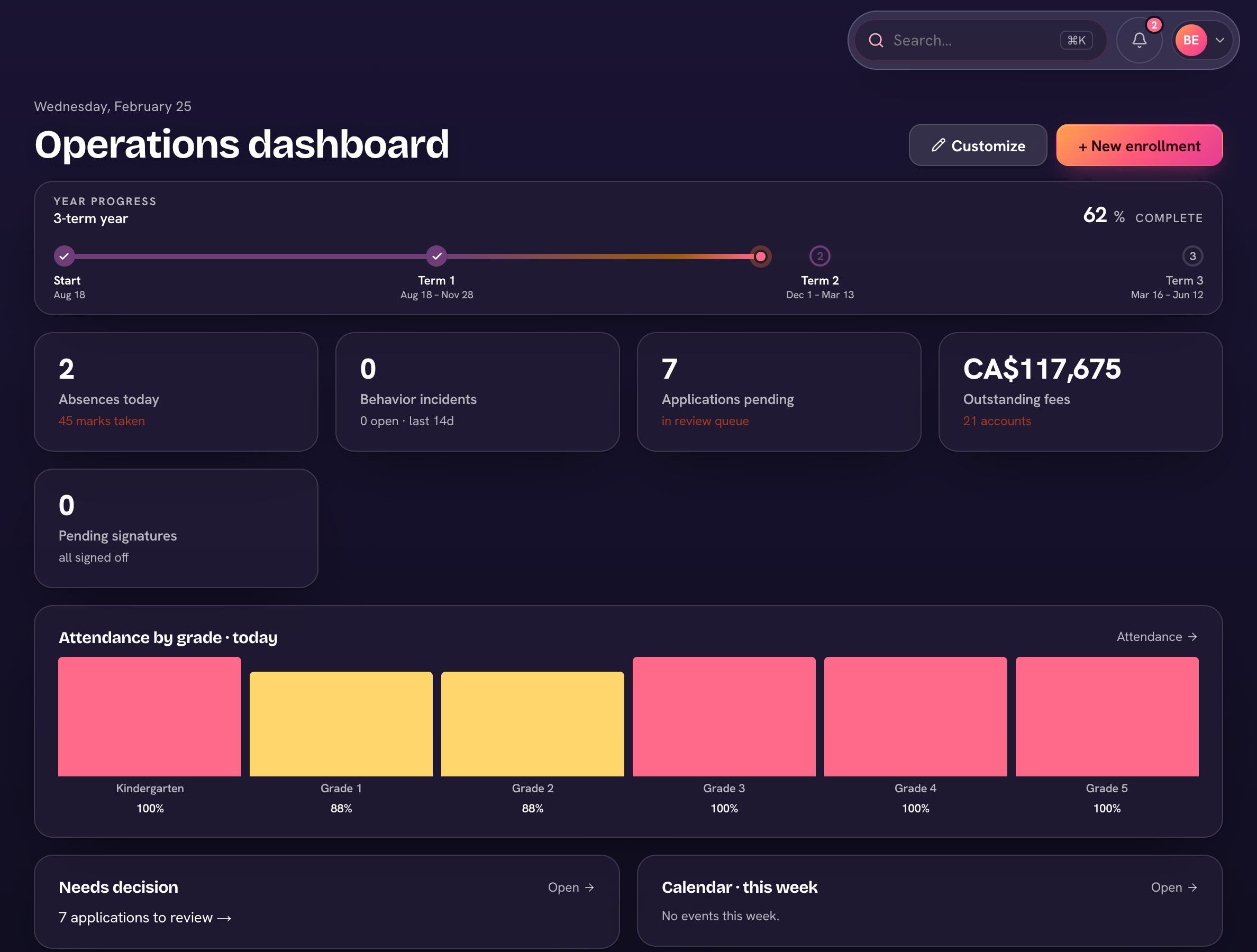Screen dimensions: 1257x952
Task: Click the 'in review queue' text
Action: [x=705, y=421]
